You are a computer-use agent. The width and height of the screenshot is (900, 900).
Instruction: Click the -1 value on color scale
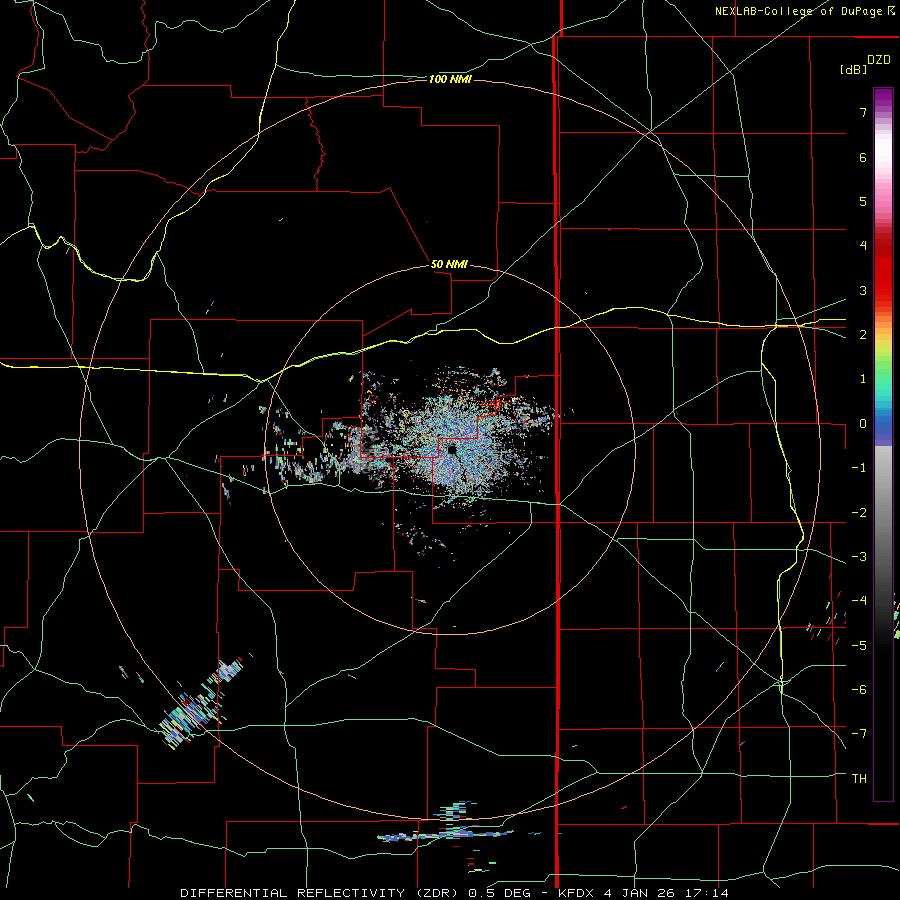[x=859, y=468]
